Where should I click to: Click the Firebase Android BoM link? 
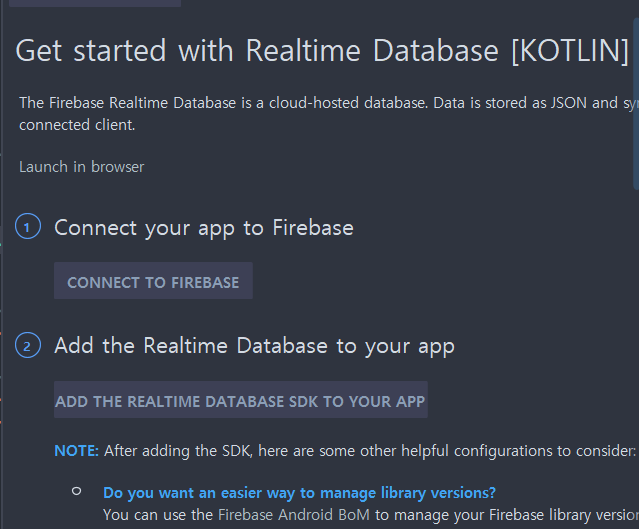(x=294, y=515)
